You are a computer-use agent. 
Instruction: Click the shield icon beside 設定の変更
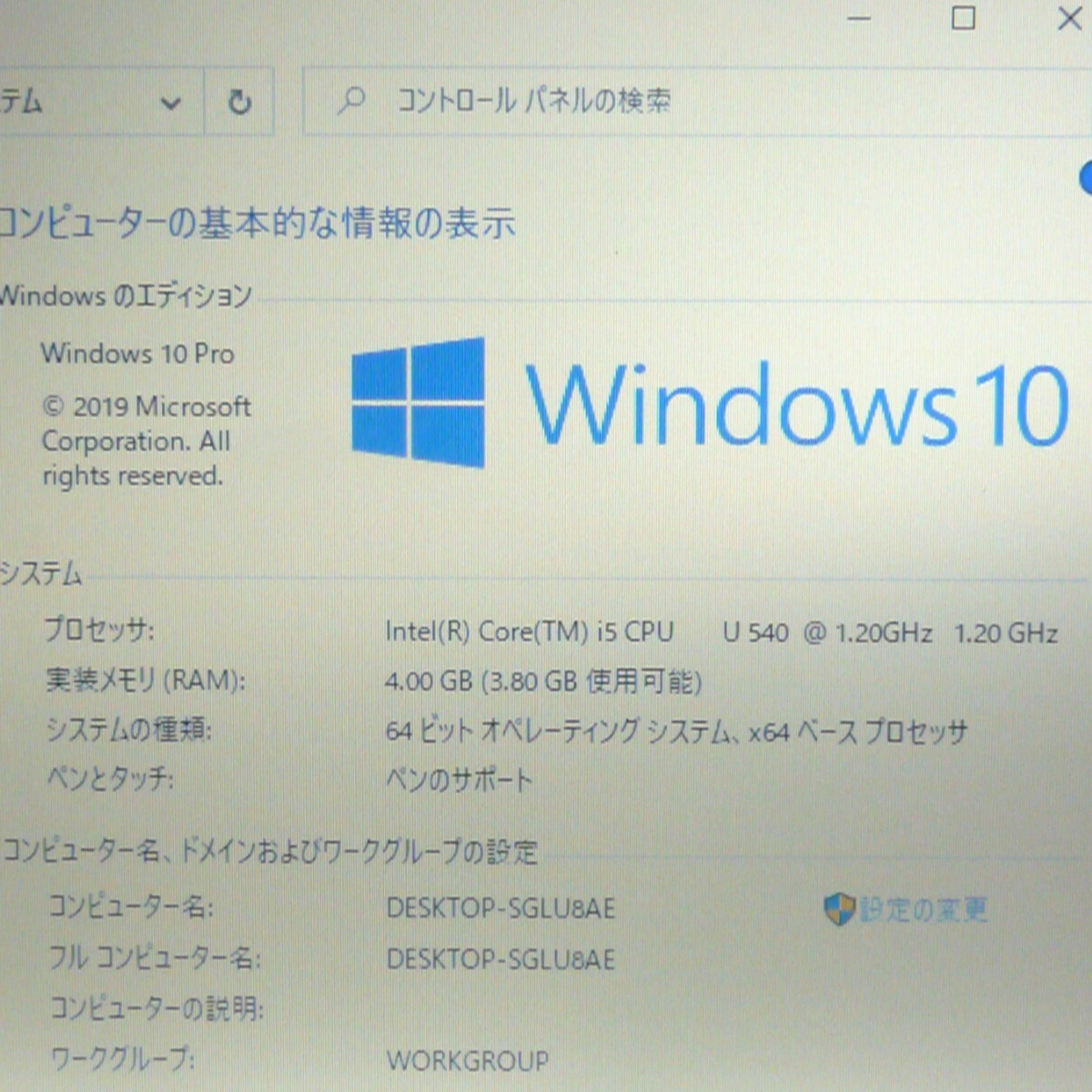point(838,908)
